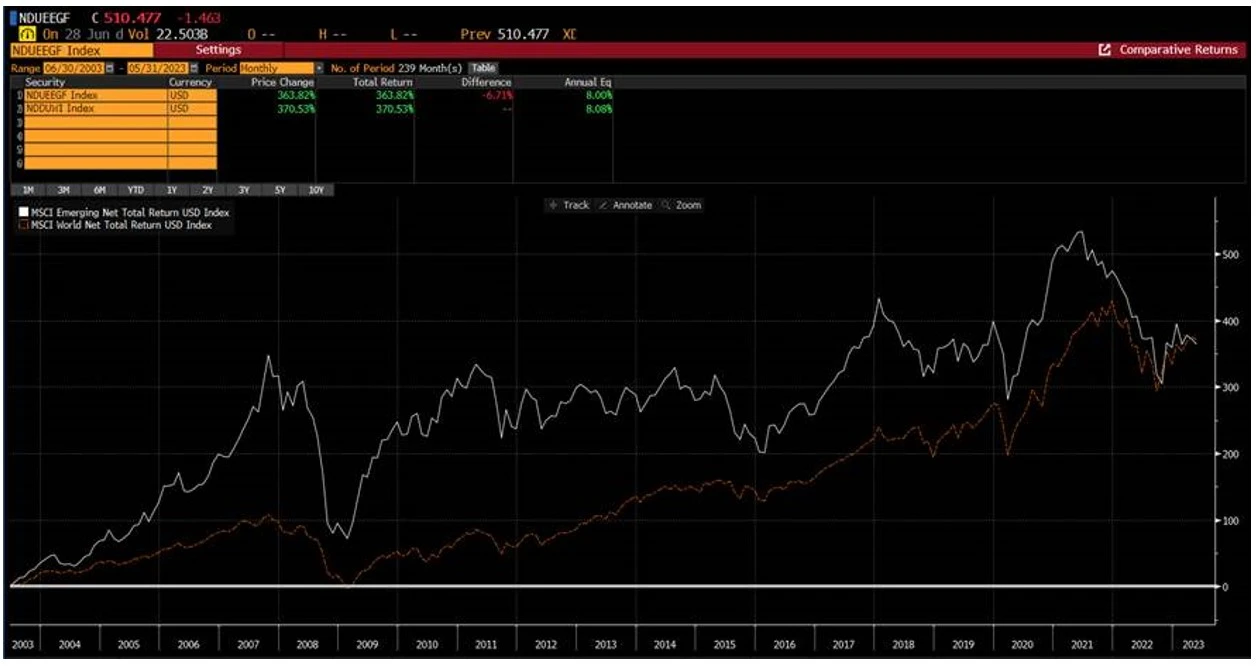Click the Annotate tool label

pyautogui.click(x=632, y=205)
